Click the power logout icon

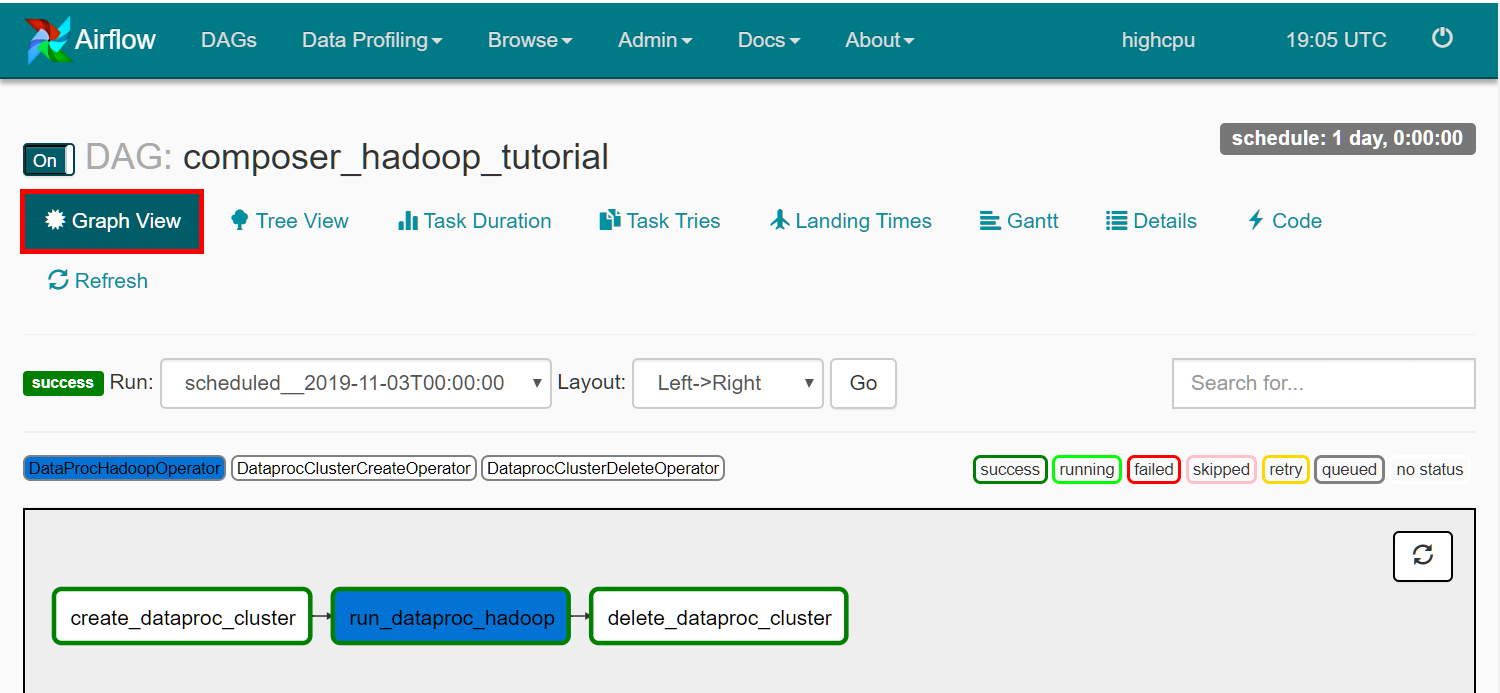coord(1442,38)
